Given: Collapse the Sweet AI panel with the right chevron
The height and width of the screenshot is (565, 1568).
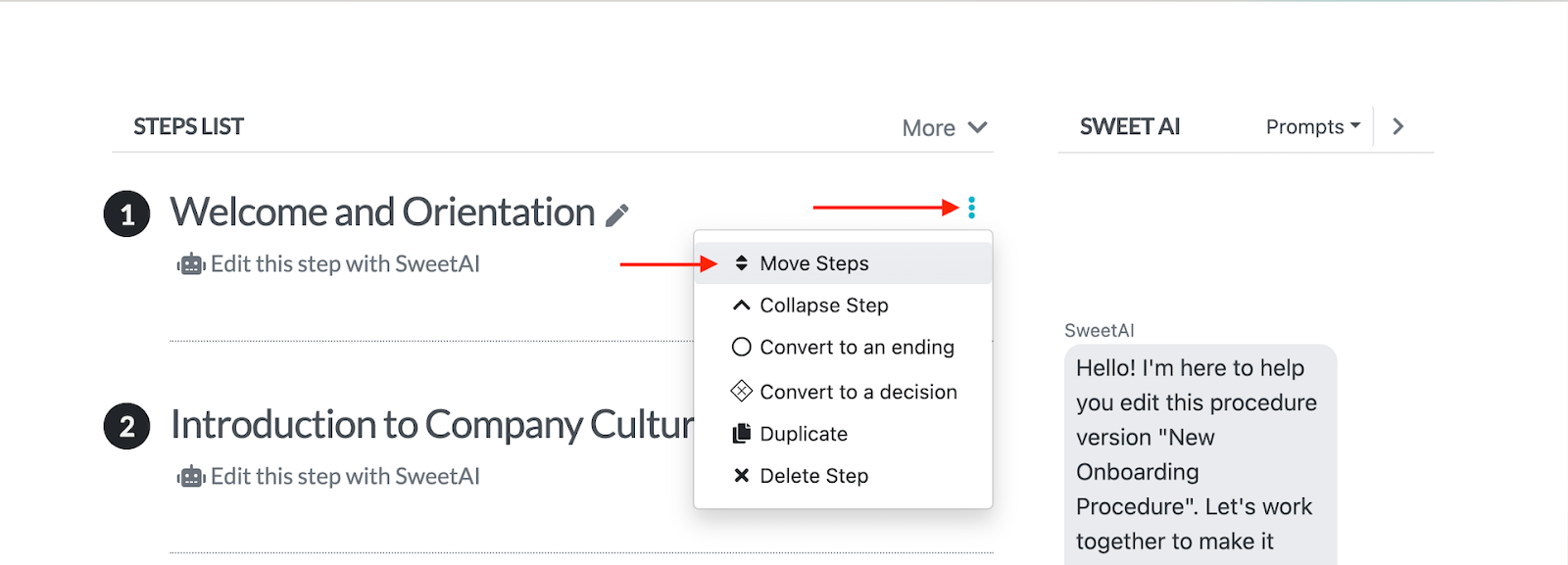Looking at the screenshot, I should [1397, 125].
